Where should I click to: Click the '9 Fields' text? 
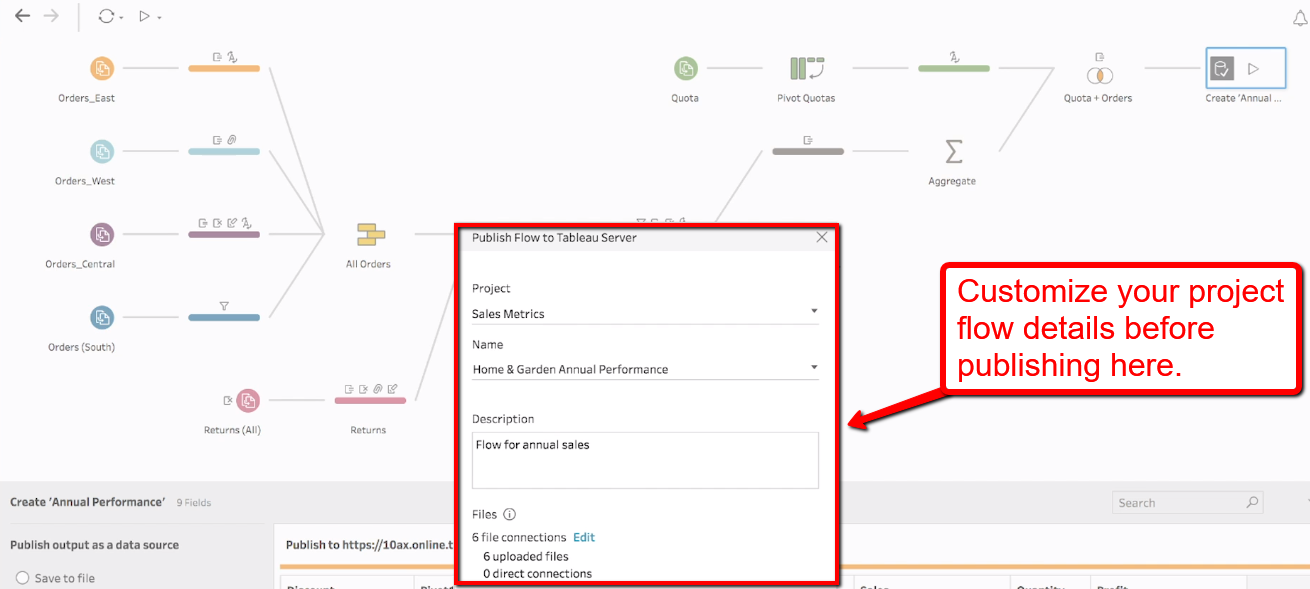tap(194, 502)
